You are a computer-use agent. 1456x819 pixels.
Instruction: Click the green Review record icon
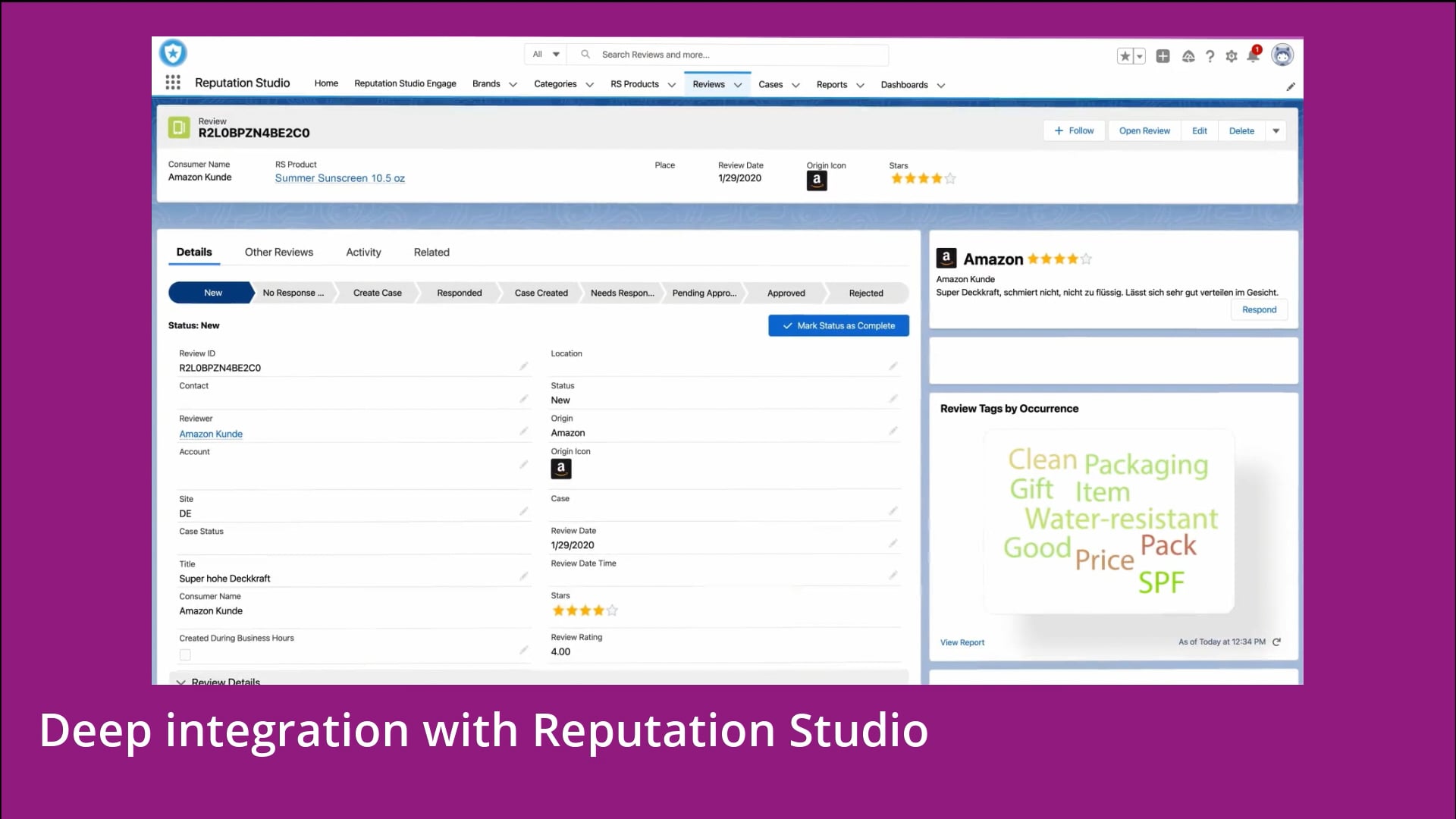179,127
